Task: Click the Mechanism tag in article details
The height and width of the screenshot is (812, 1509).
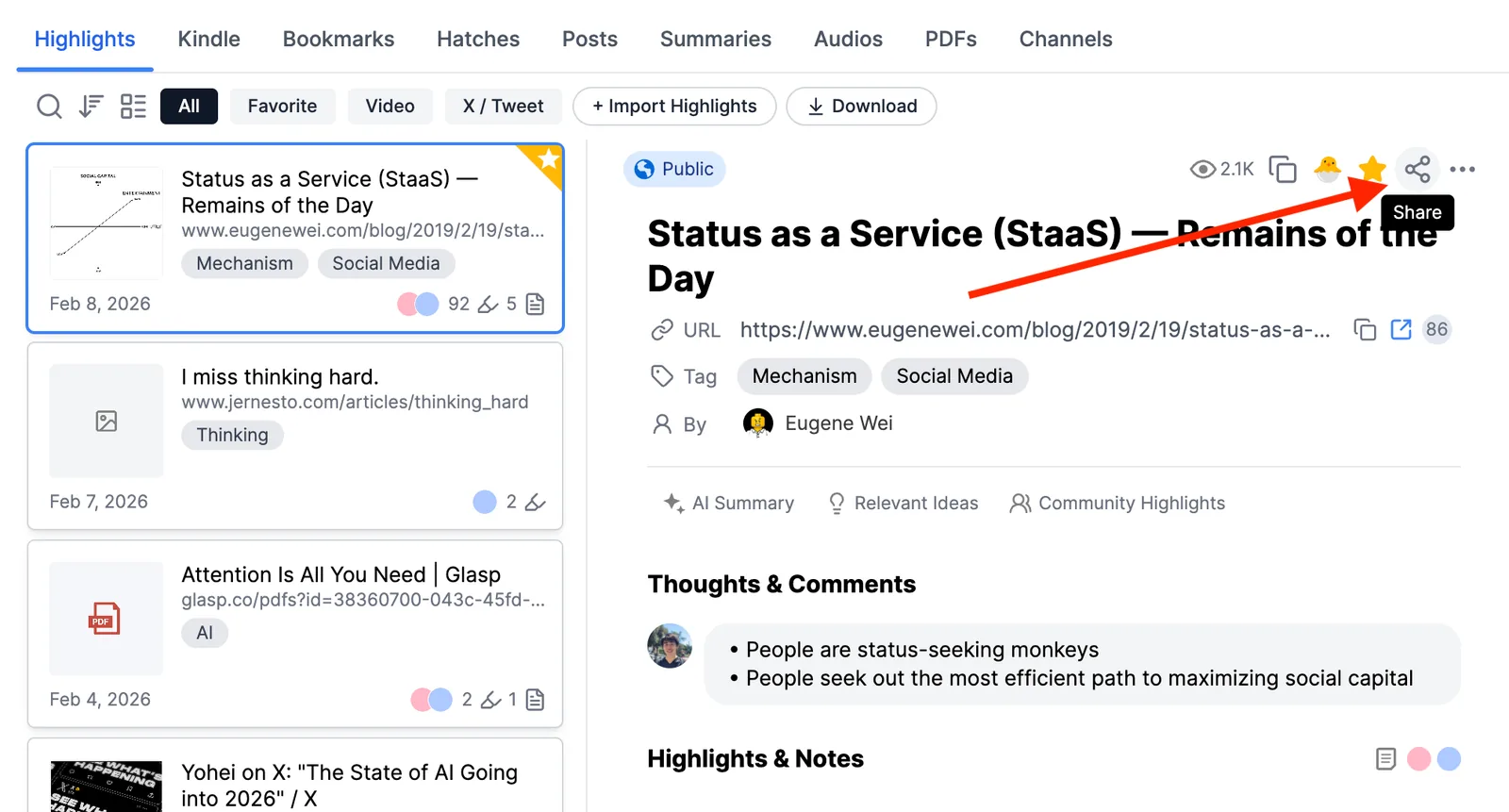Action: coord(804,376)
